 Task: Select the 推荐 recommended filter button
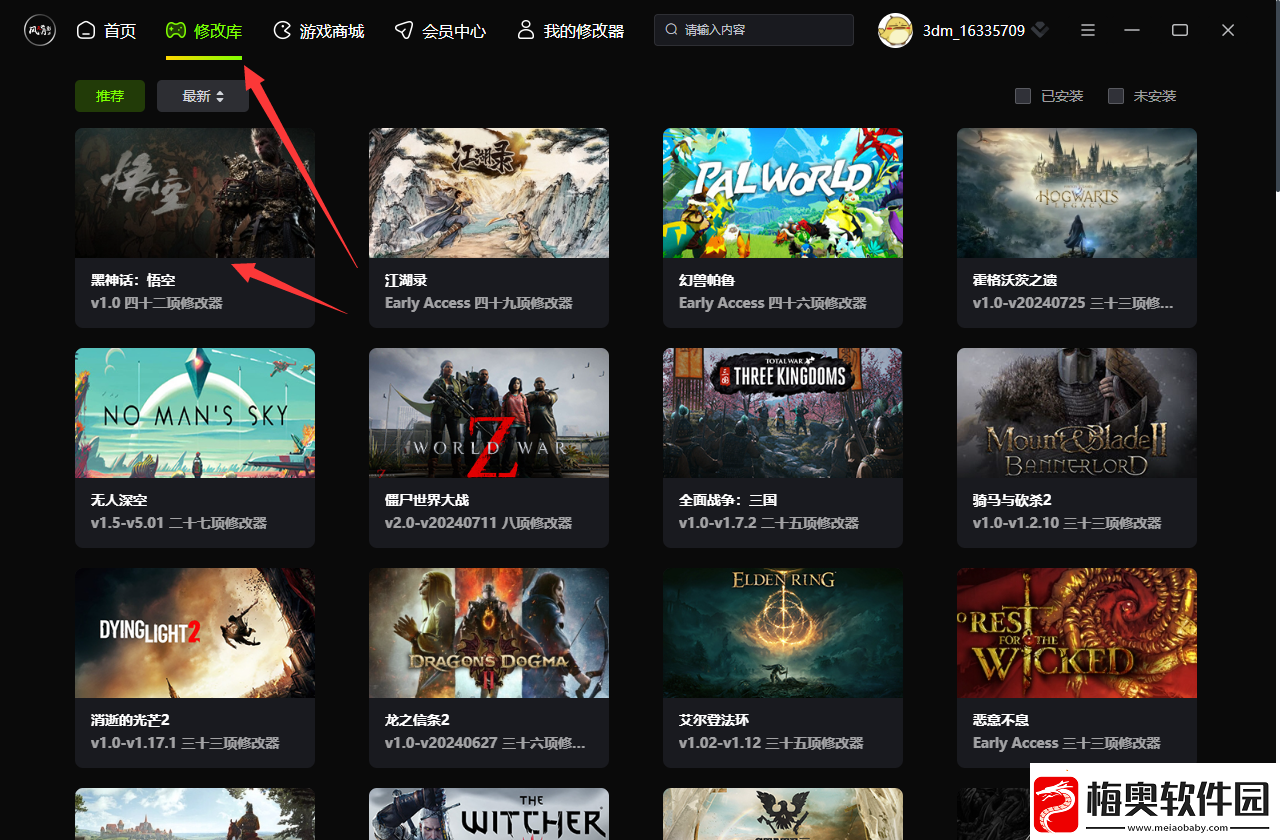[x=110, y=96]
